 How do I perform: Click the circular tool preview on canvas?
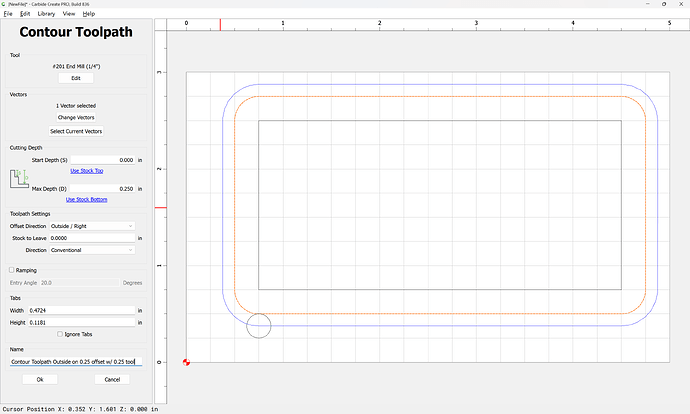(x=258, y=325)
